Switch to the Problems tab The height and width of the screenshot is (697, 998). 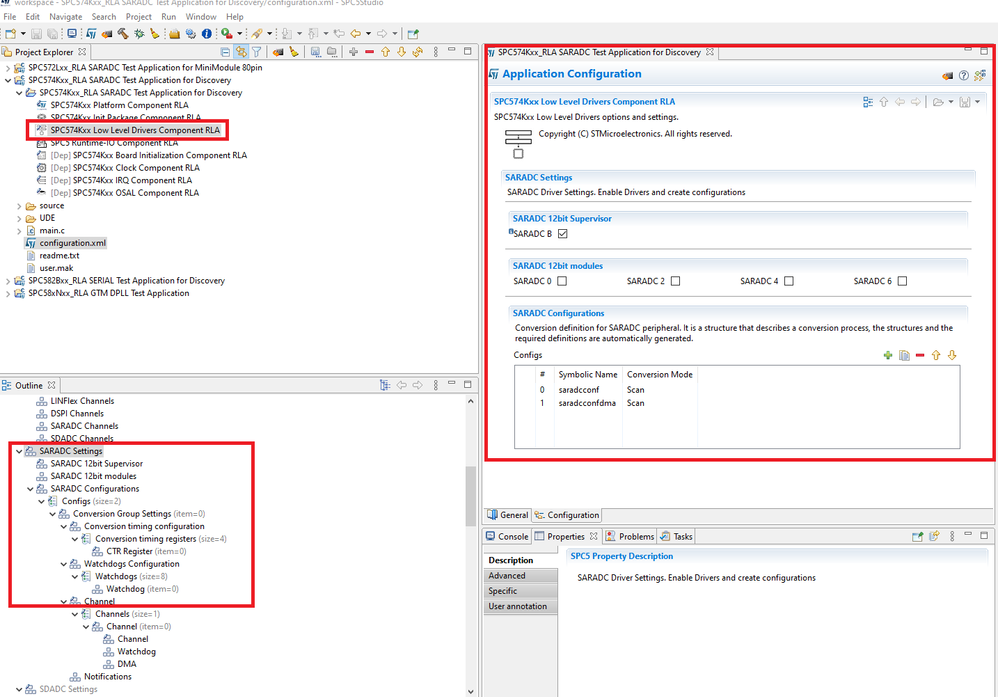point(630,537)
